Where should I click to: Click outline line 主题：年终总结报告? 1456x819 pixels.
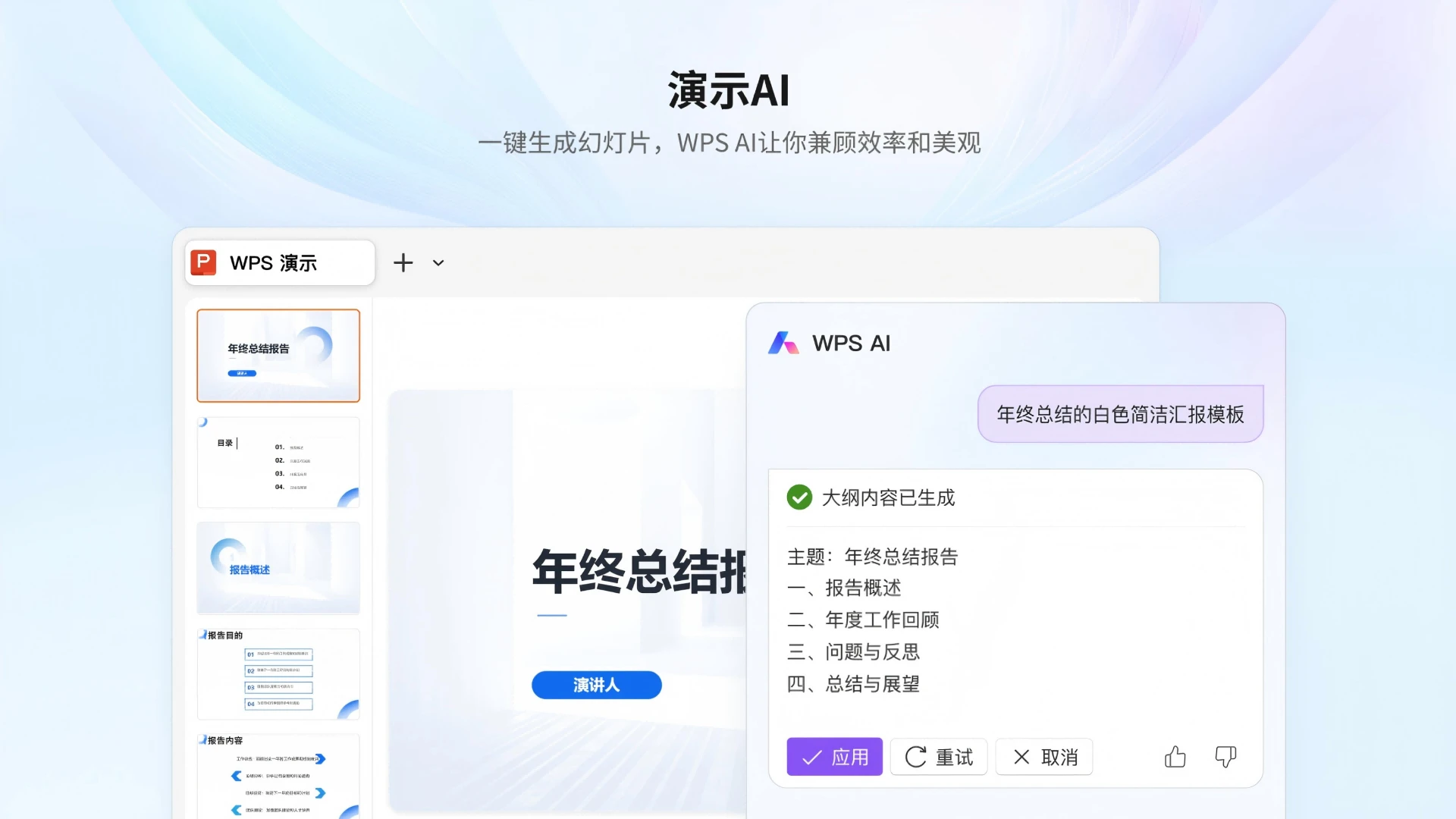coord(872,557)
